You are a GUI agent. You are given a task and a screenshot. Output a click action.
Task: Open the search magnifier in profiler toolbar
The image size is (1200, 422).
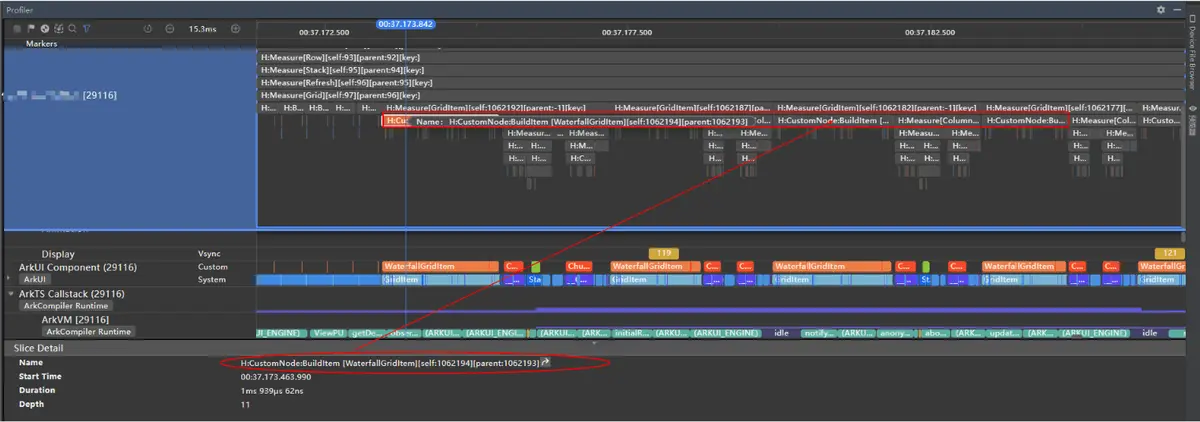pos(72,29)
